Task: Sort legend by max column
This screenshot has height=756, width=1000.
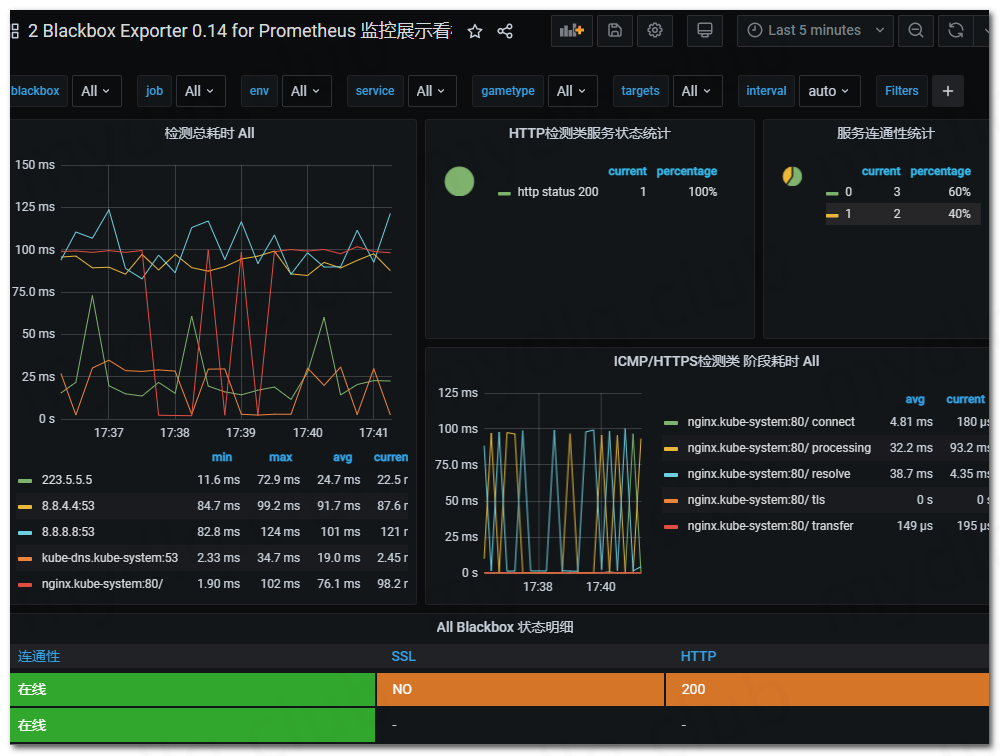Action: click(x=281, y=457)
